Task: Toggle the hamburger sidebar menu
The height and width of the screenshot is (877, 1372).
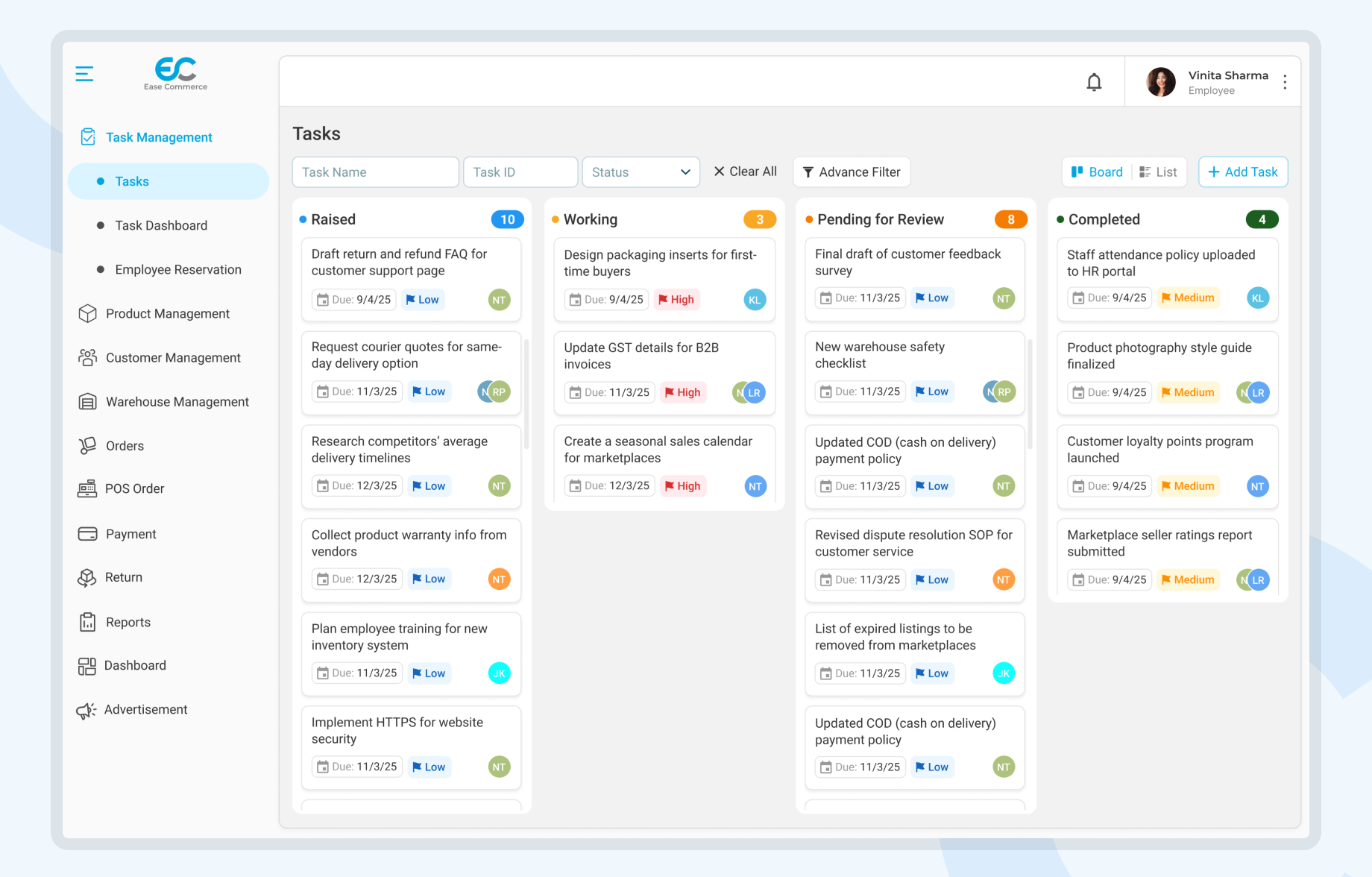Action: point(84,74)
